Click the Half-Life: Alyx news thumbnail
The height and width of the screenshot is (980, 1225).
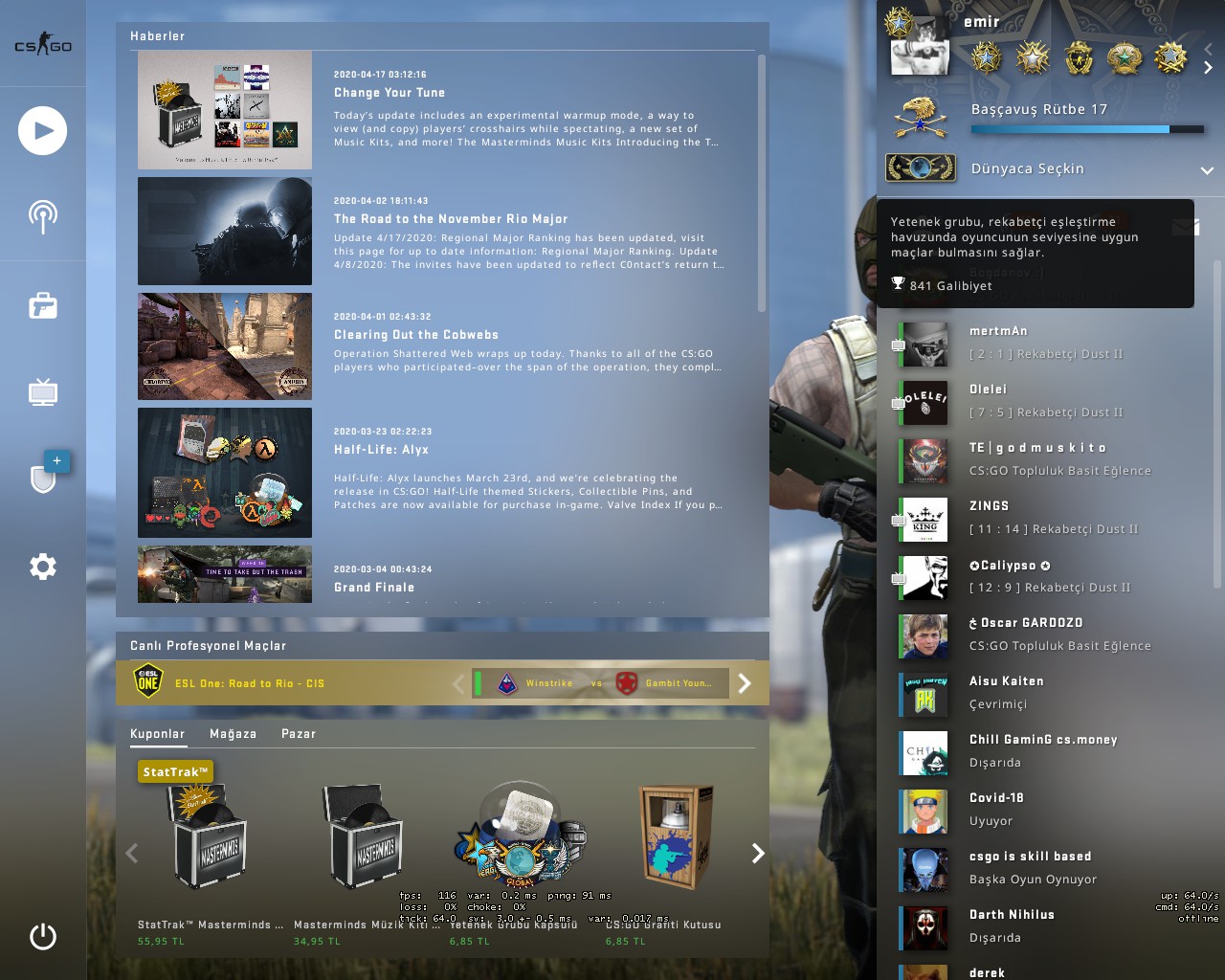225,473
